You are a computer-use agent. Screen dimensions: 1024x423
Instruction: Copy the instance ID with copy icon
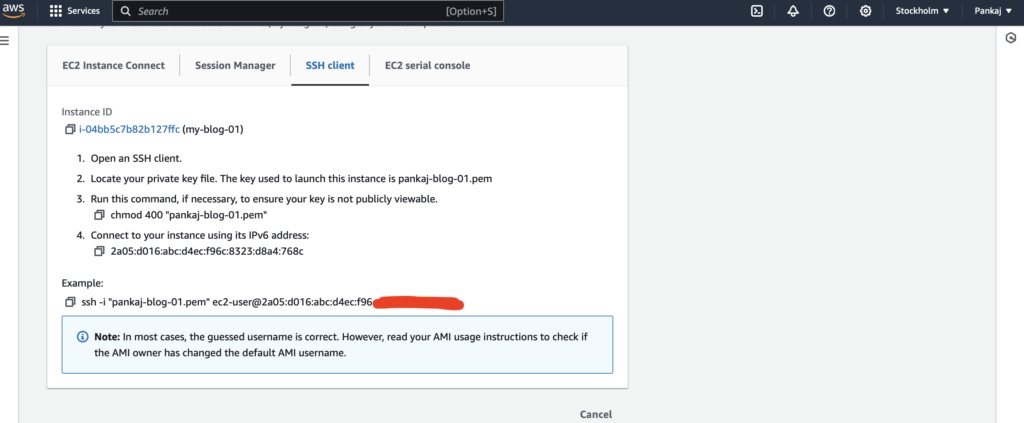point(70,129)
